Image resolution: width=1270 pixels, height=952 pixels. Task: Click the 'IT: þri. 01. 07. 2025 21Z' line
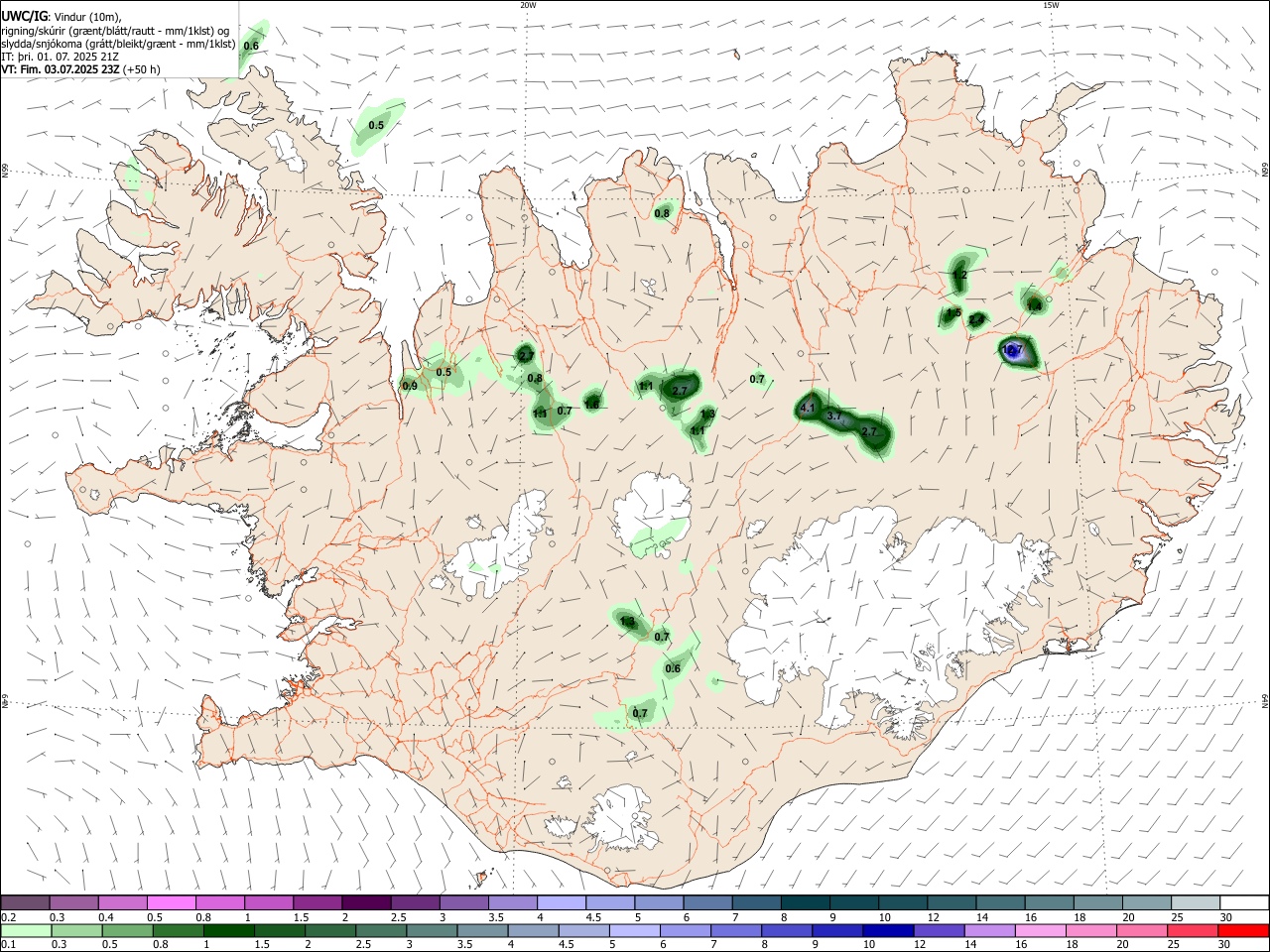(x=61, y=57)
